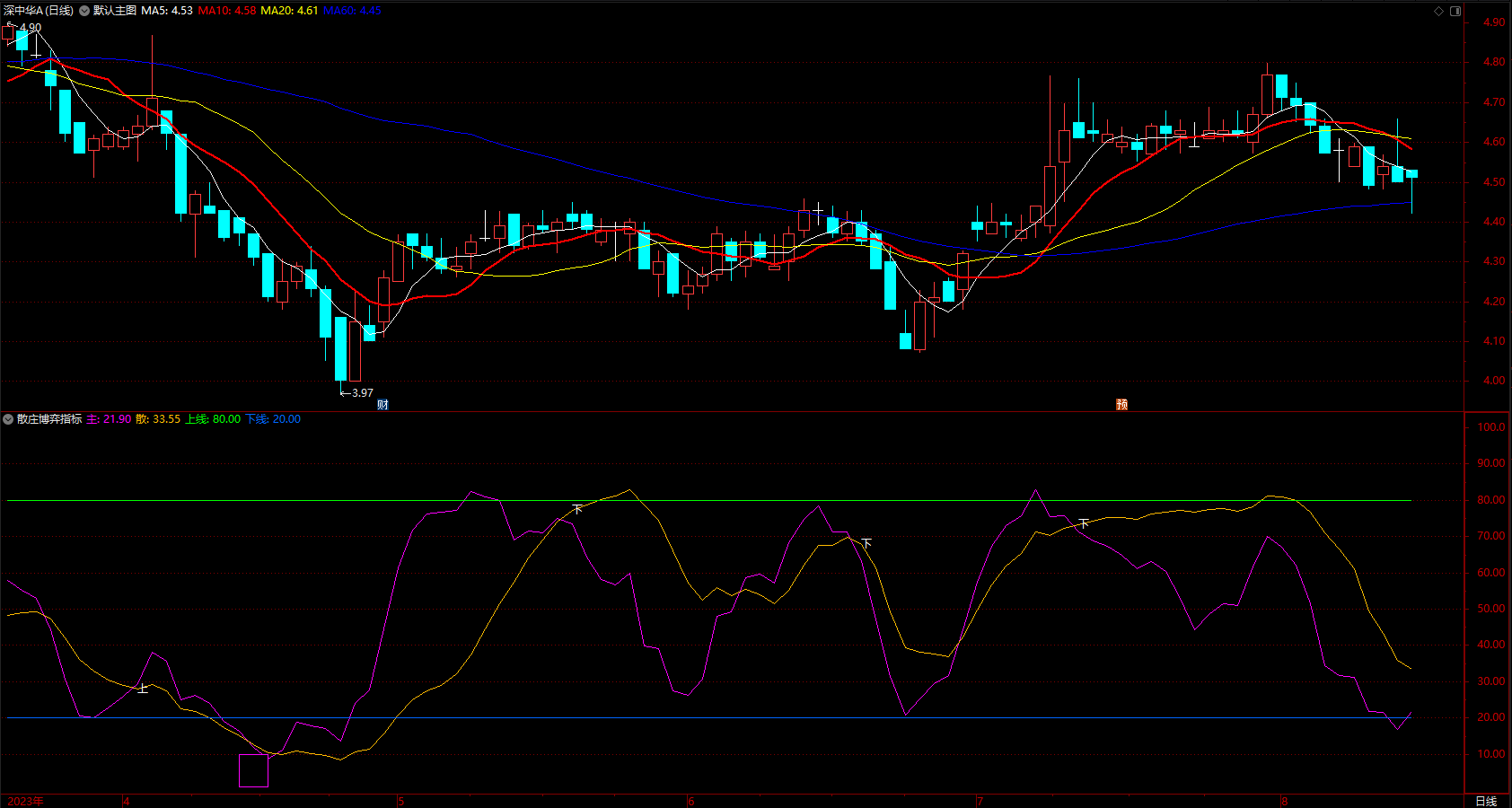Click the 散: 33.55 value label
The width and height of the screenshot is (1512, 808).
(x=158, y=419)
